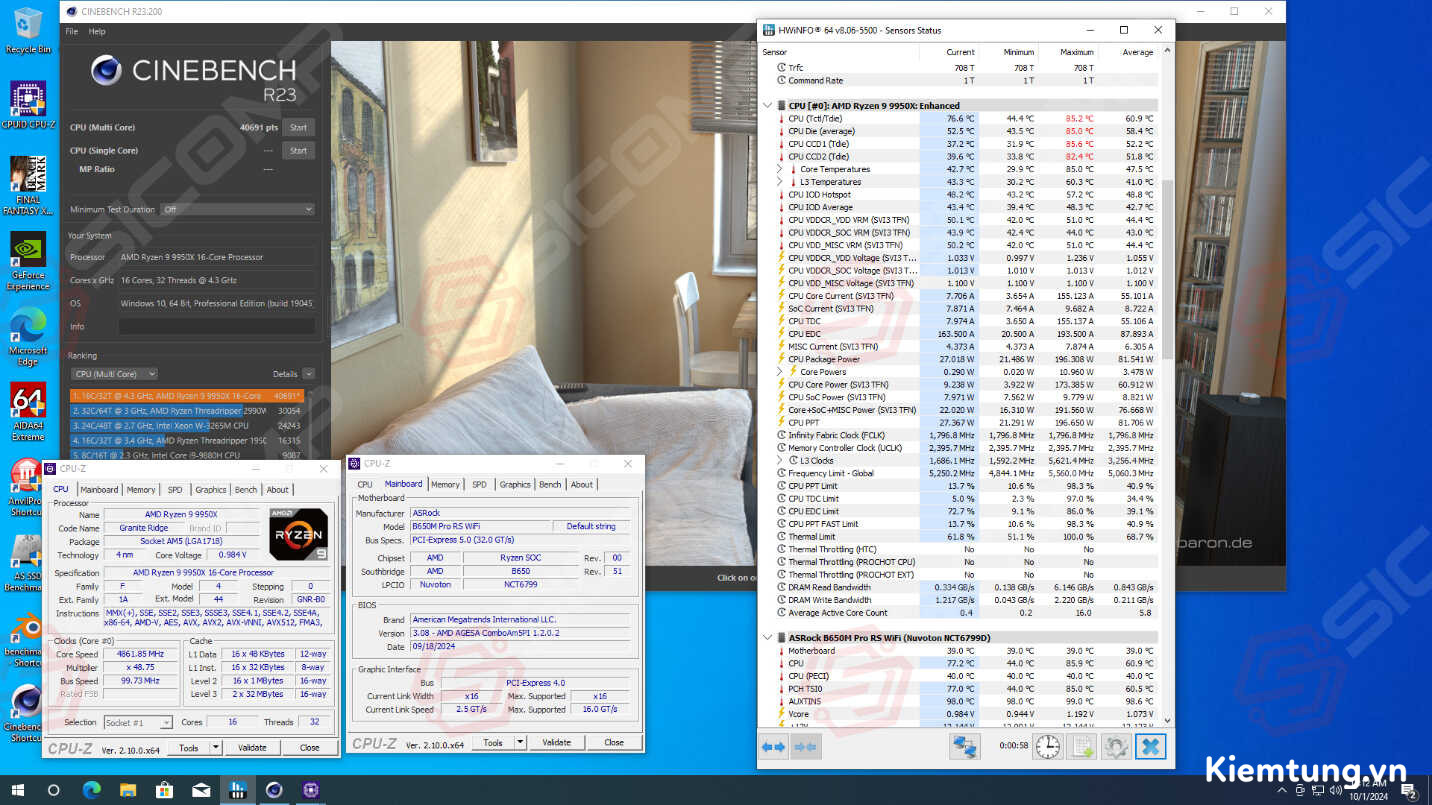Screen dimensions: 1432x805
Task: Open the Windows Start menu
Action: click(x=17, y=790)
